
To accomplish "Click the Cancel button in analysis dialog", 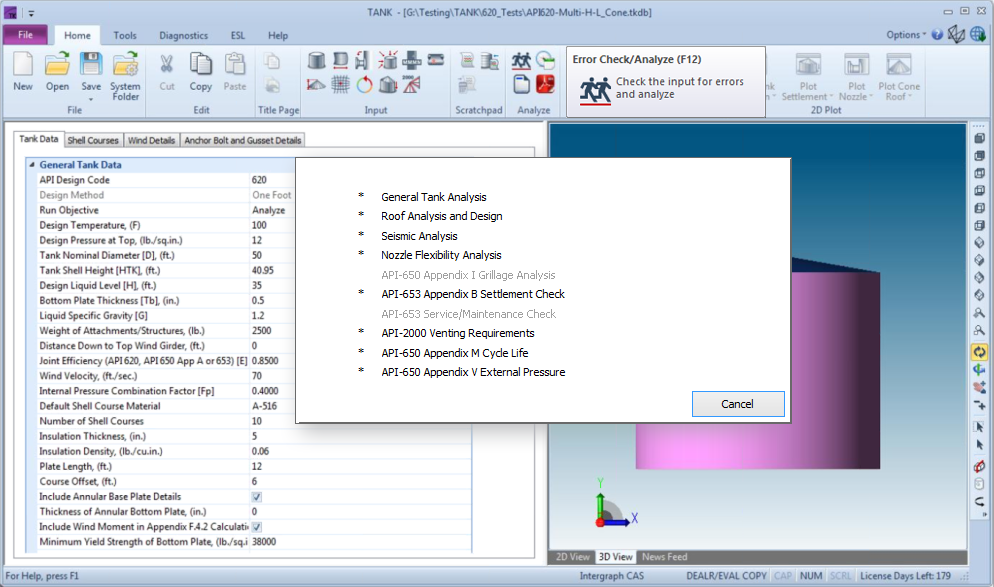I will click(x=738, y=404).
